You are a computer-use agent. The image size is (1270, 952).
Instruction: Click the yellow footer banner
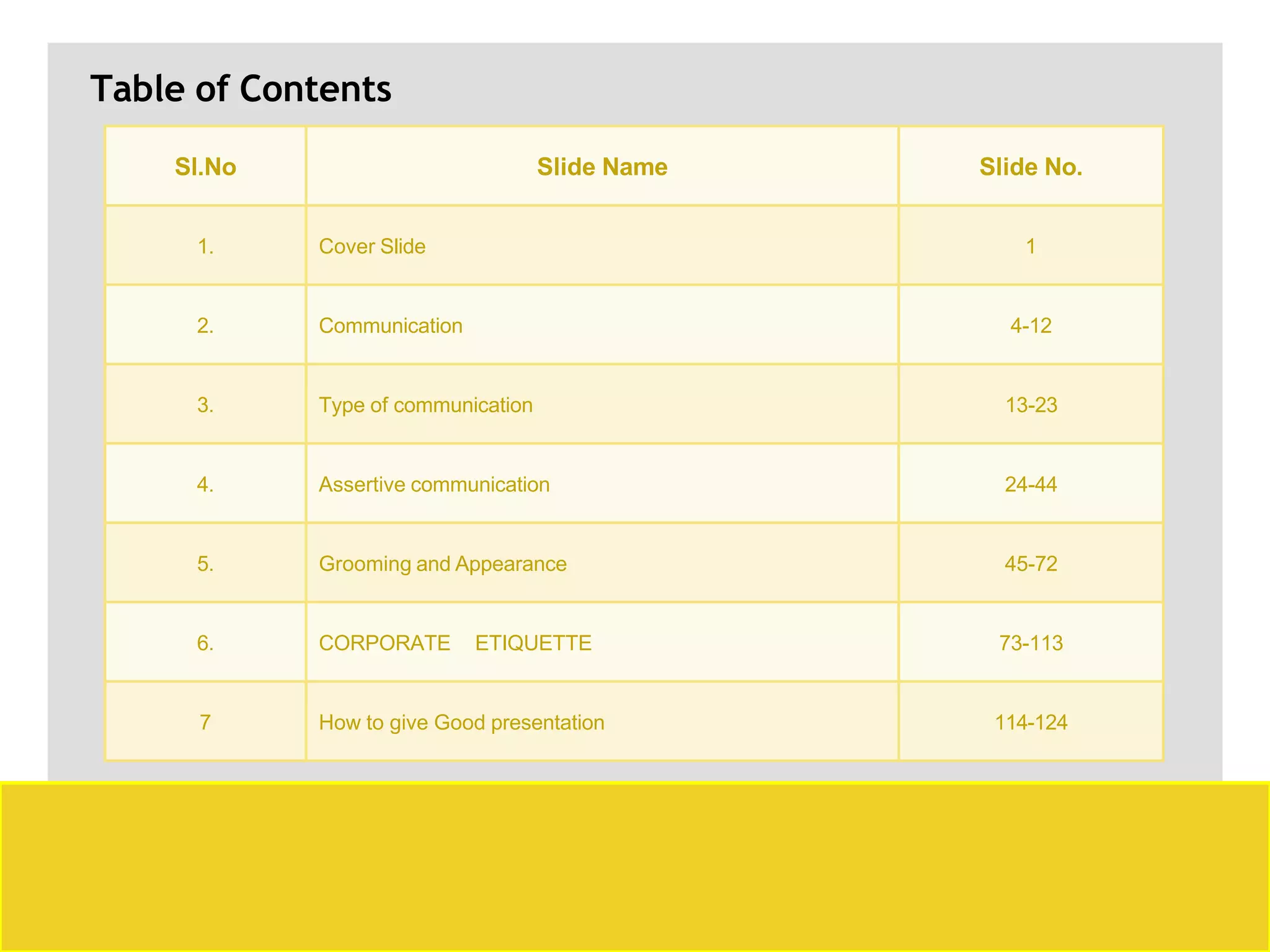(x=635, y=866)
